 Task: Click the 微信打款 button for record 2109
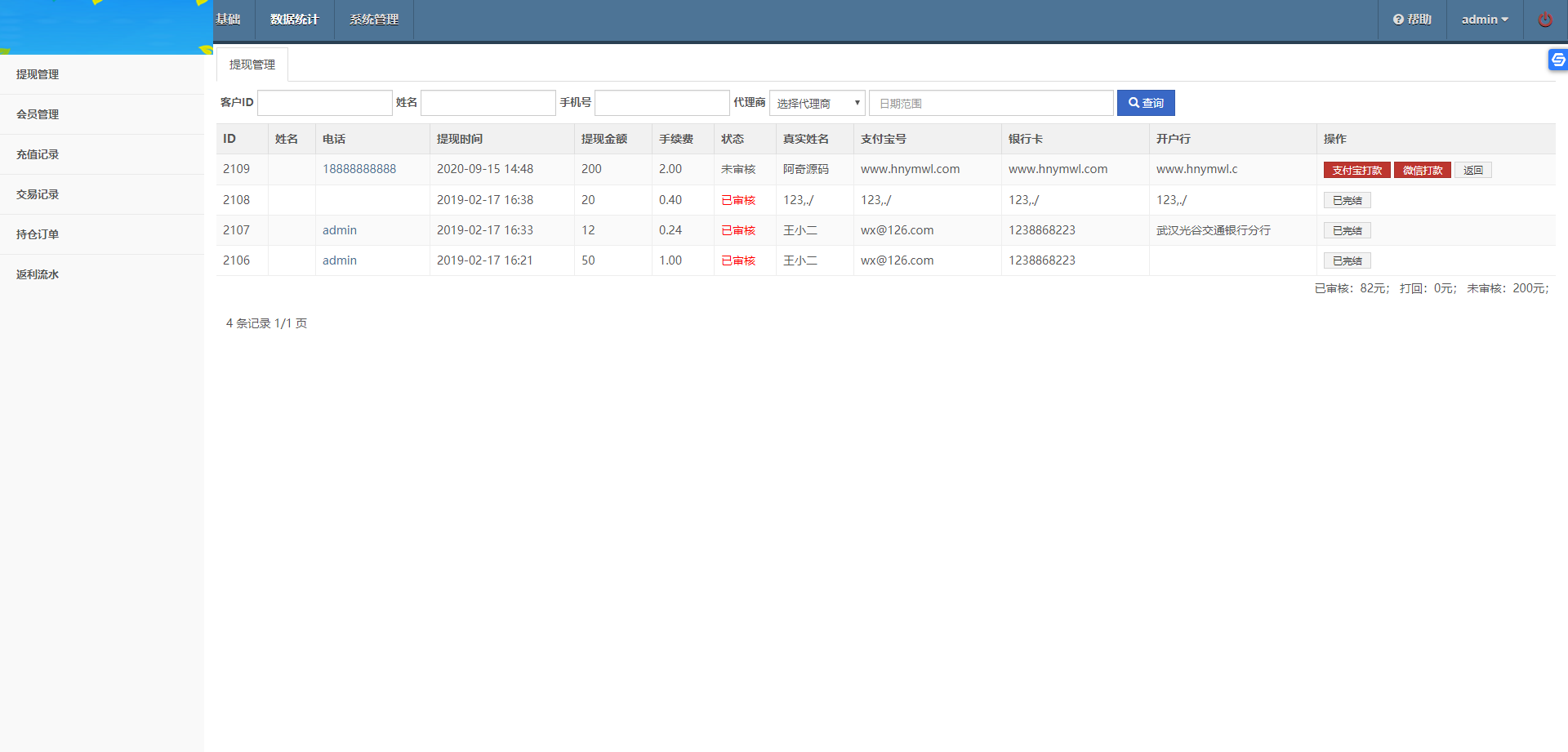(1422, 170)
